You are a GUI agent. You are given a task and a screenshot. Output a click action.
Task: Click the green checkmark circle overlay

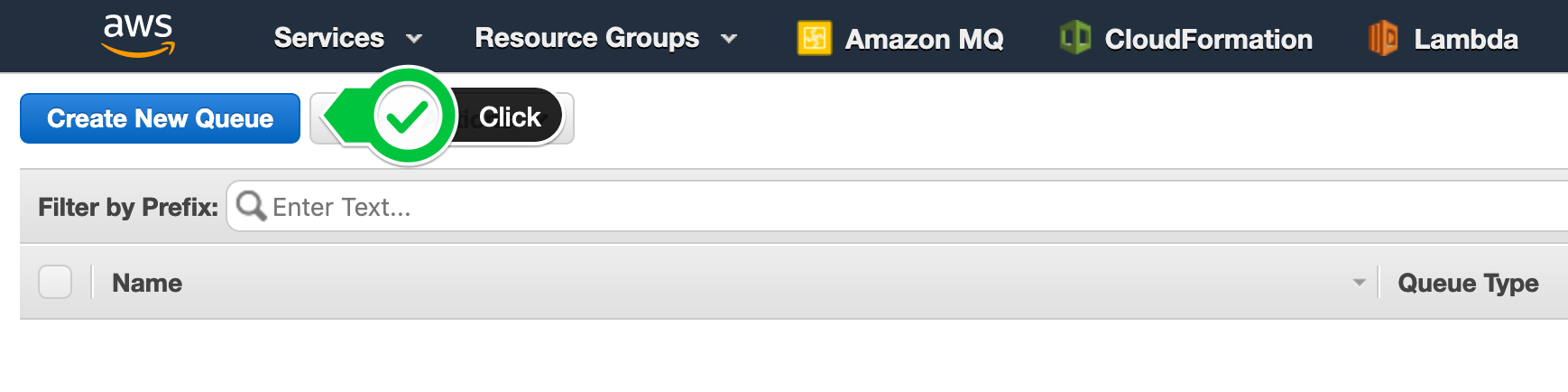[408, 116]
